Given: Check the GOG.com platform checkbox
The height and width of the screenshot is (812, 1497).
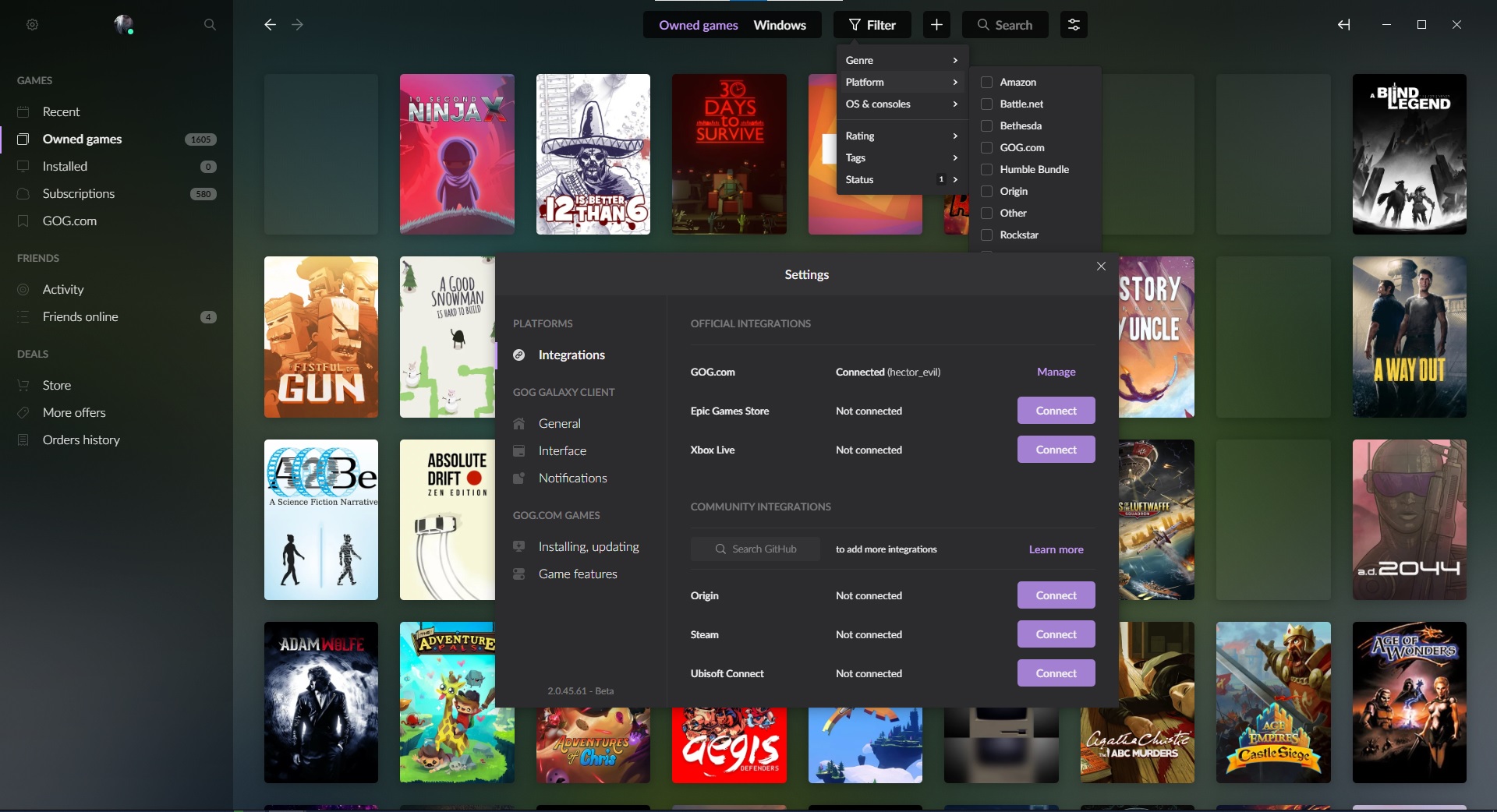Looking at the screenshot, I should [986, 147].
